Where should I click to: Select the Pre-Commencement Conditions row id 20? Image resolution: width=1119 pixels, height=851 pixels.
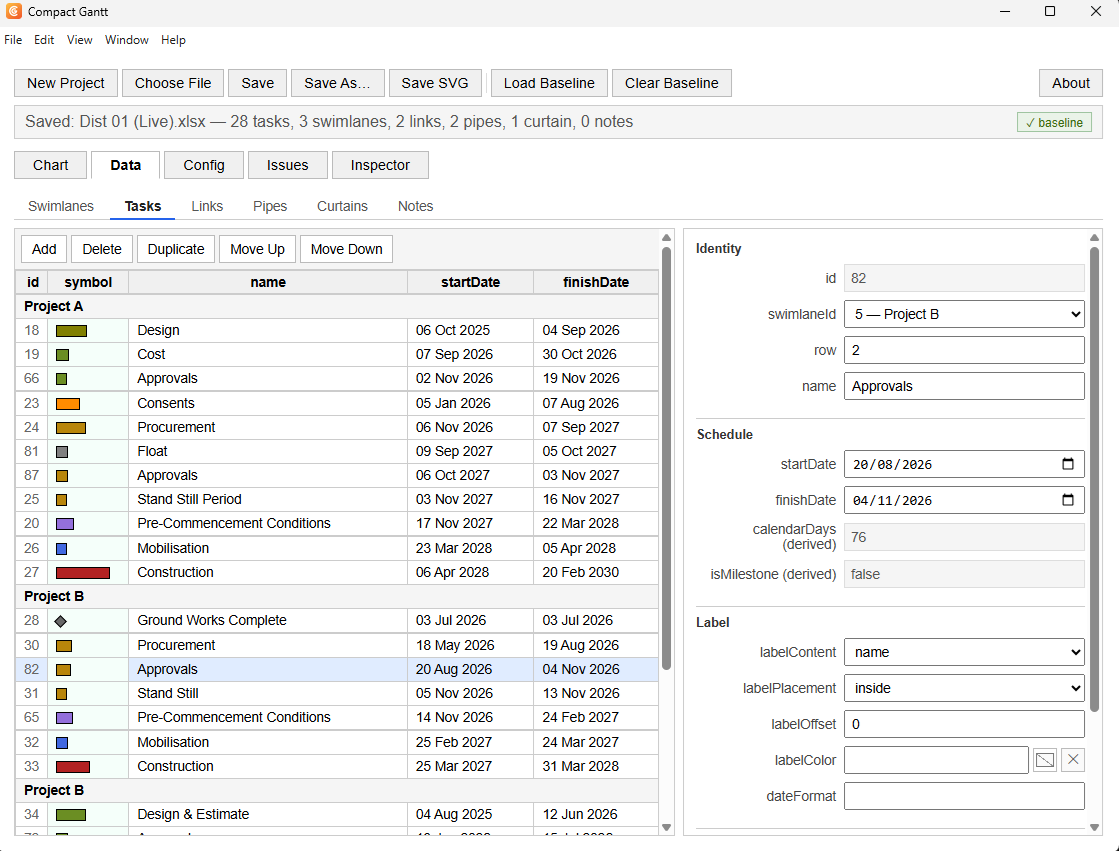pyautogui.click(x=337, y=523)
